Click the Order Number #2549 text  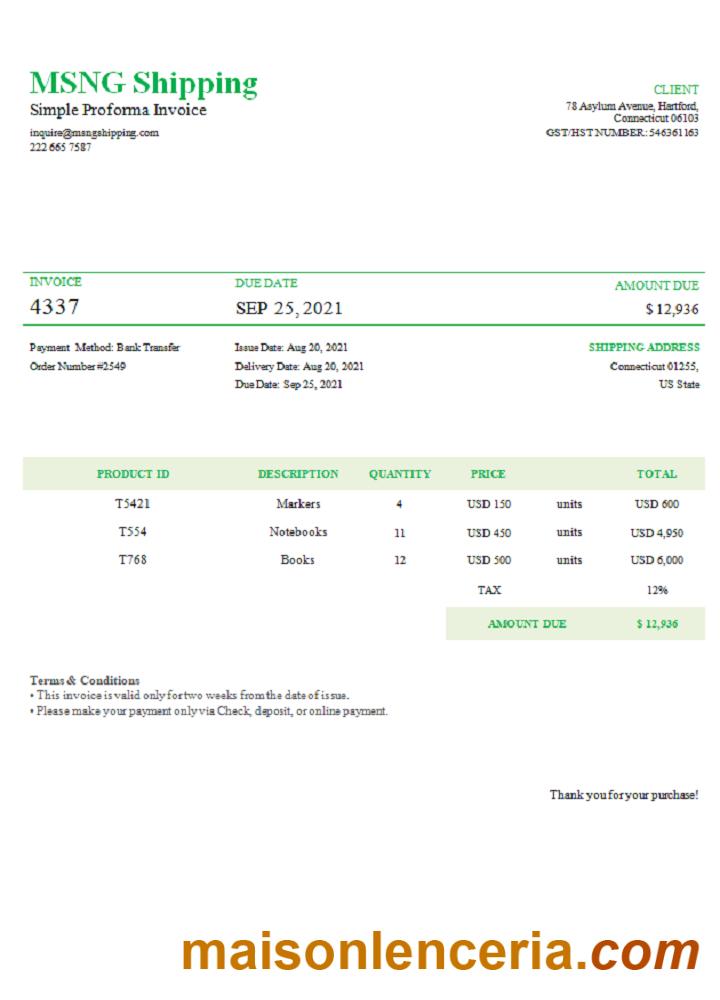78,366
